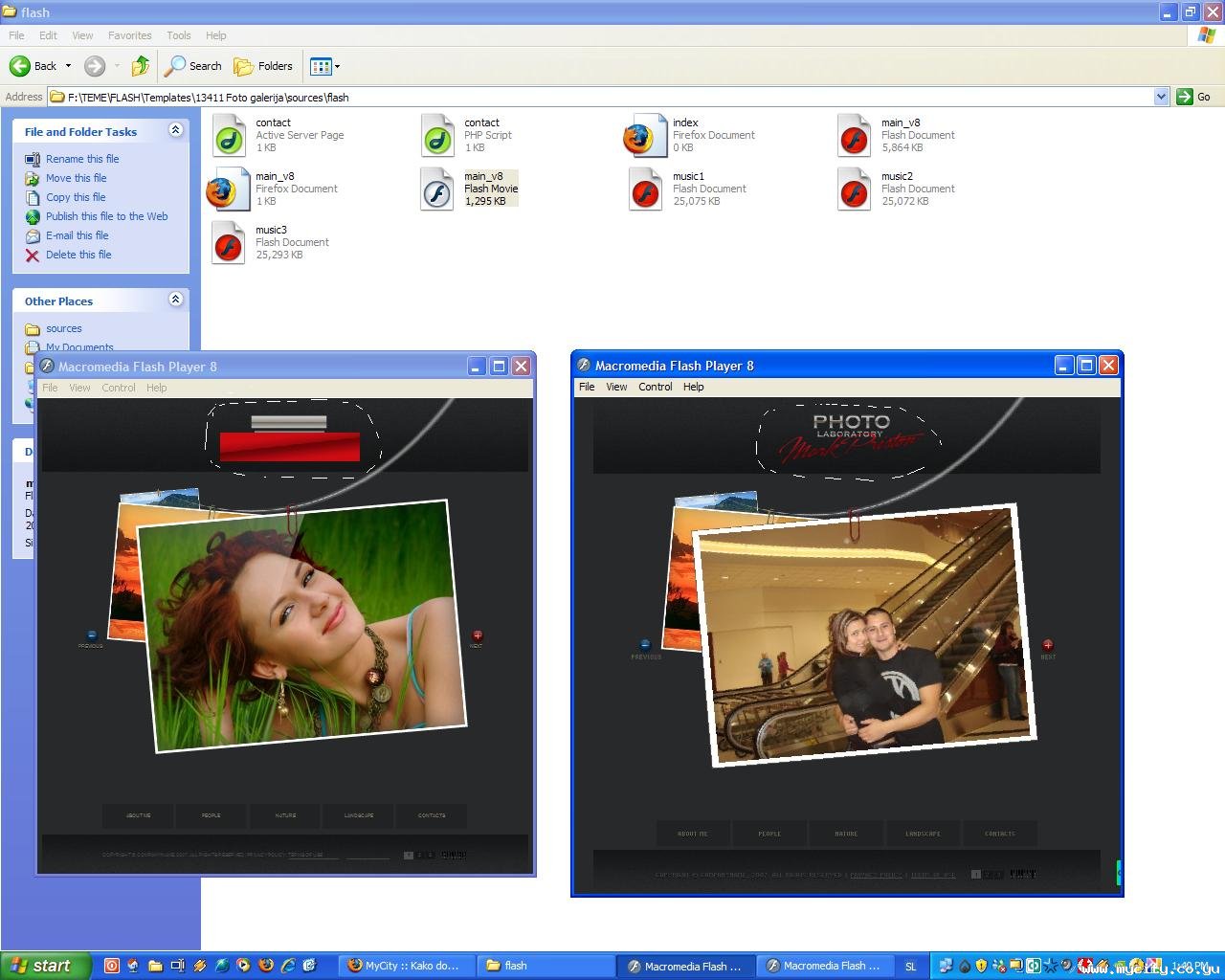Open the Favorites menu in Explorer
This screenshot has height=980, width=1225.
(x=129, y=35)
